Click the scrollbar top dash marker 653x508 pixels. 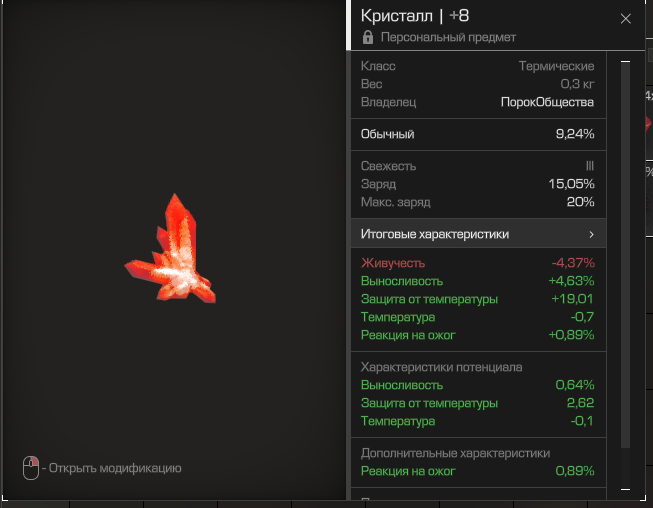[x=625, y=62]
